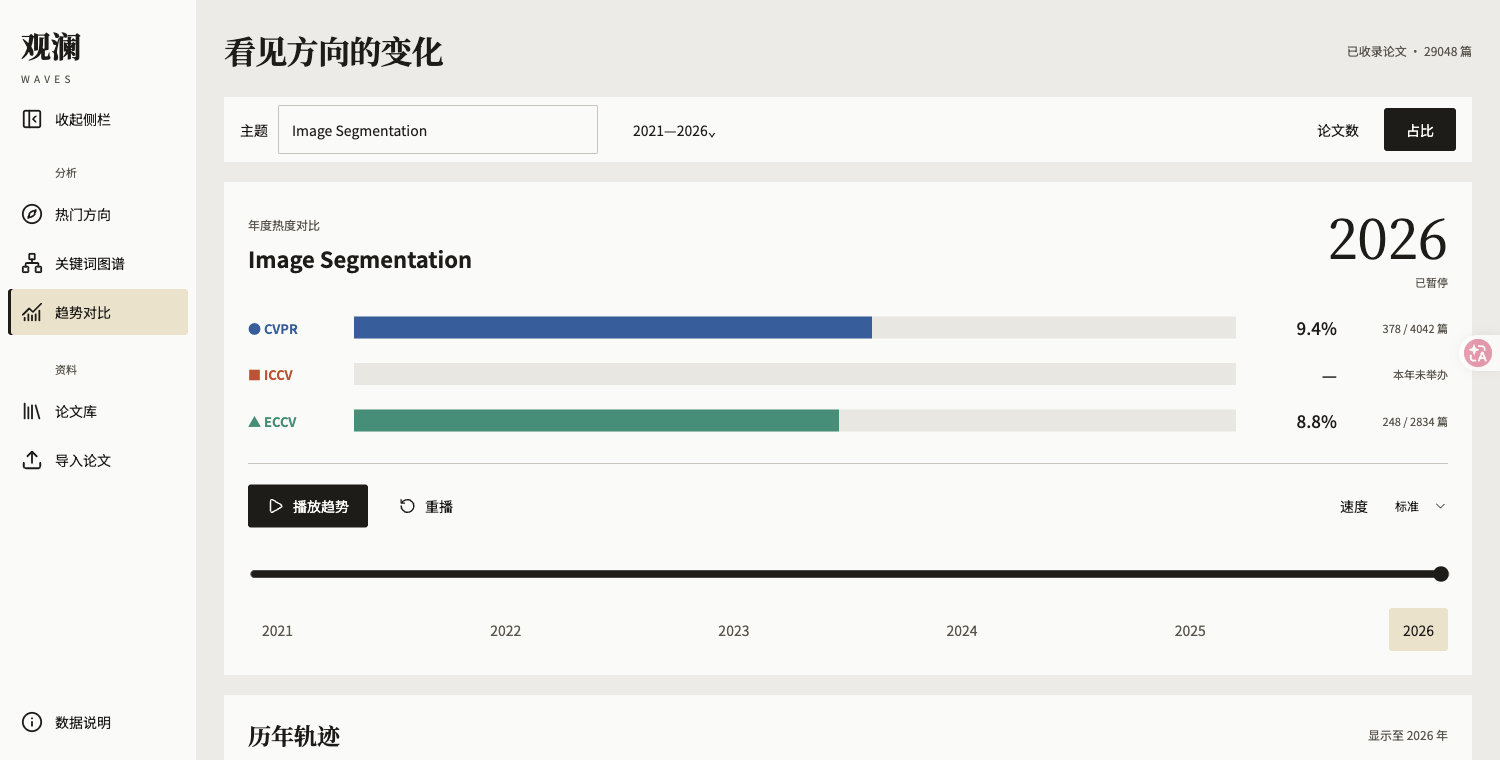The width and height of the screenshot is (1500, 760).
Task: Click the blue CVPR circle marker
Action: tap(254, 329)
